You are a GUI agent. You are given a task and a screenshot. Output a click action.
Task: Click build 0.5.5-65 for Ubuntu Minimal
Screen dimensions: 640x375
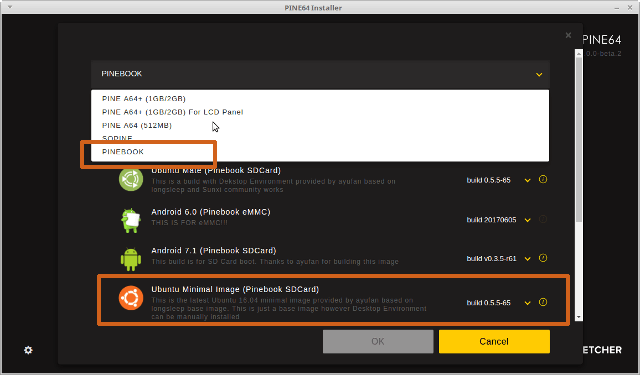[x=489, y=303]
